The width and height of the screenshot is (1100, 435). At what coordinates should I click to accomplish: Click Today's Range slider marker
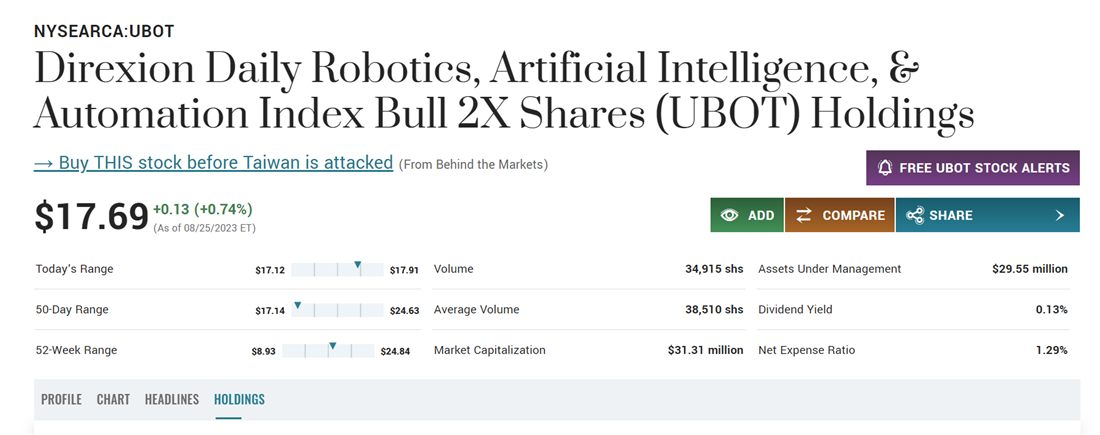(x=357, y=266)
